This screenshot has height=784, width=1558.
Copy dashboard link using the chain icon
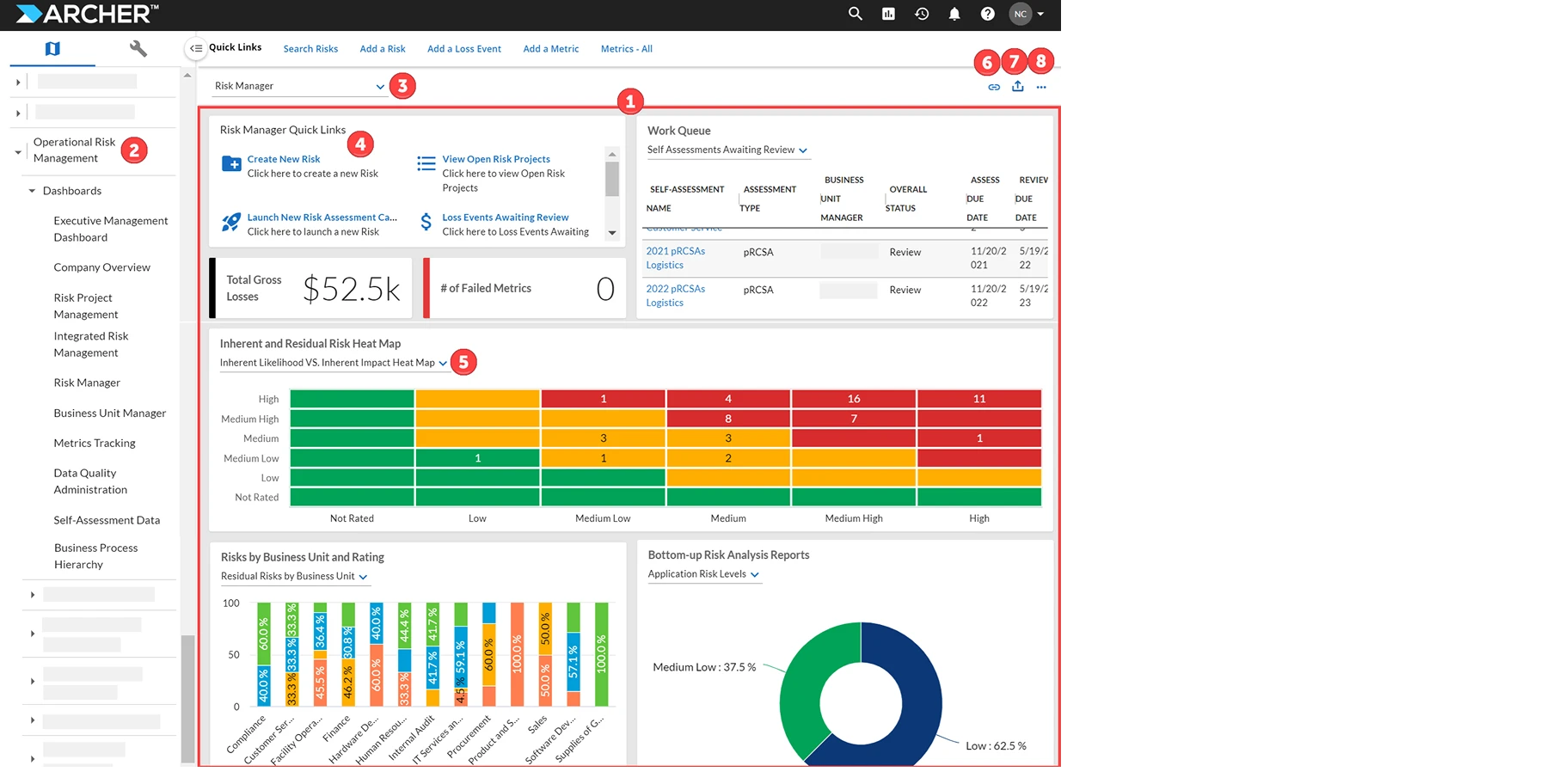994,87
